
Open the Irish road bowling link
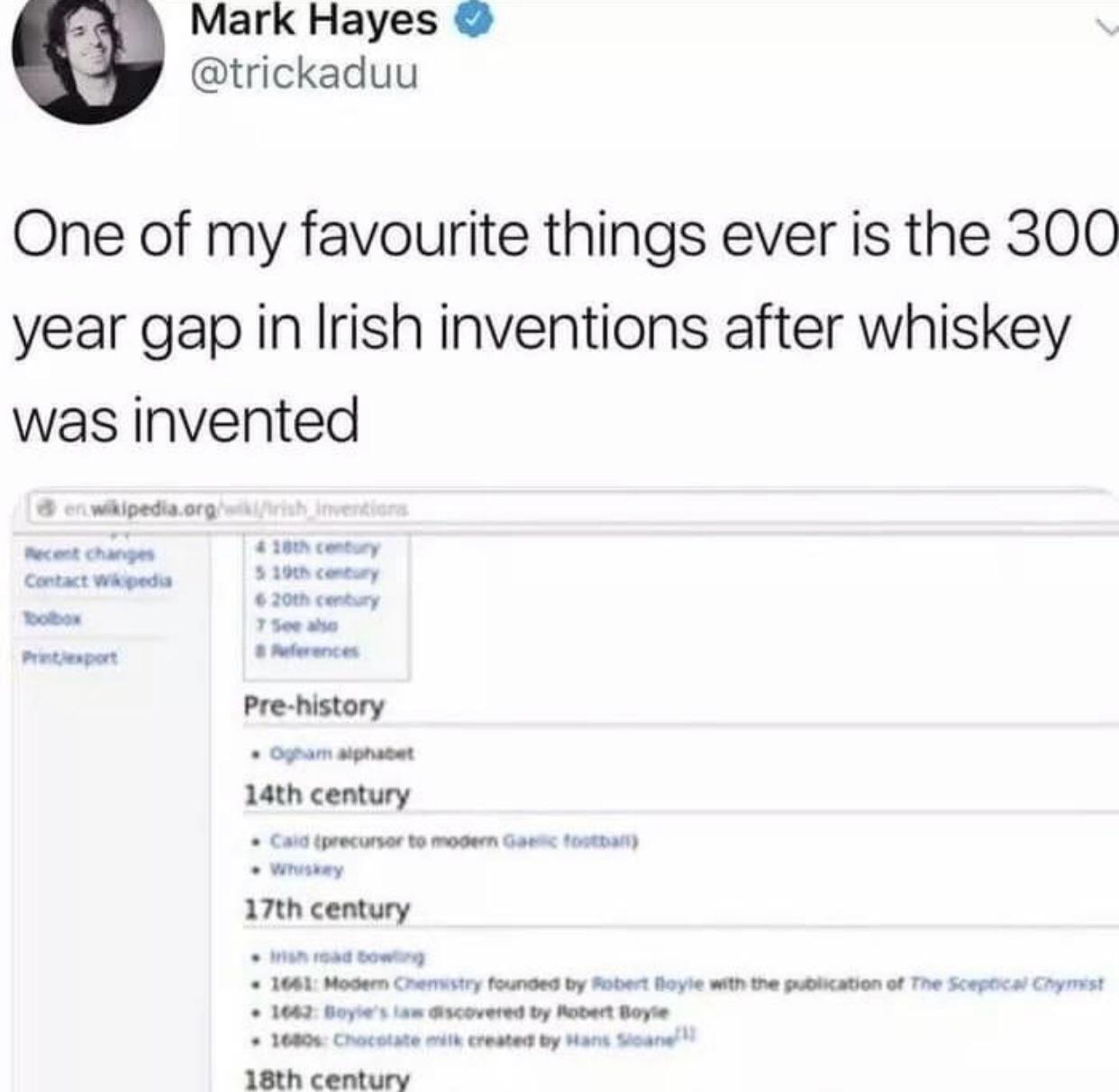pyautogui.click(x=348, y=957)
